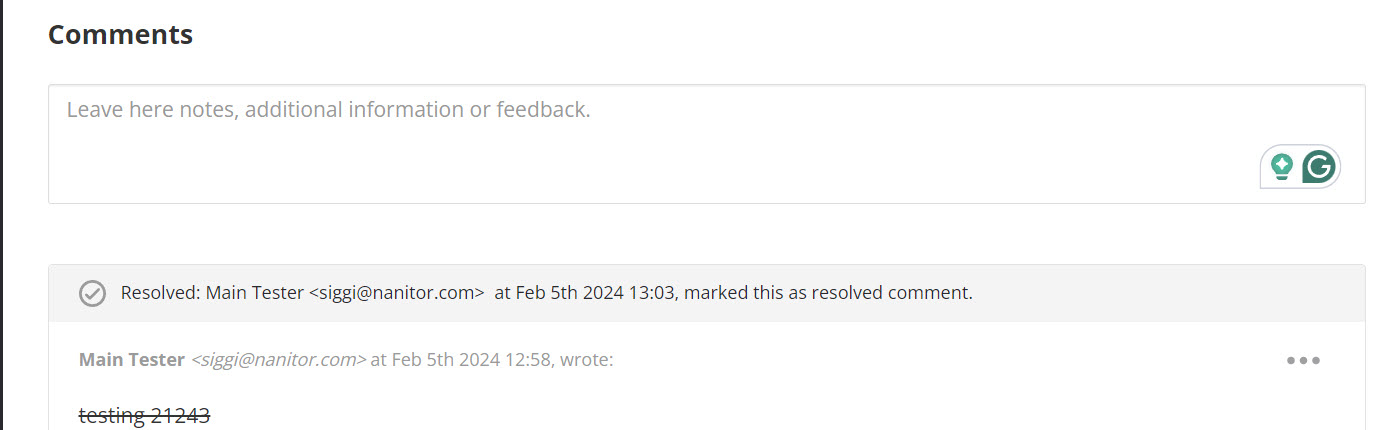Click the resolved checkmark circle icon

[93, 293]
